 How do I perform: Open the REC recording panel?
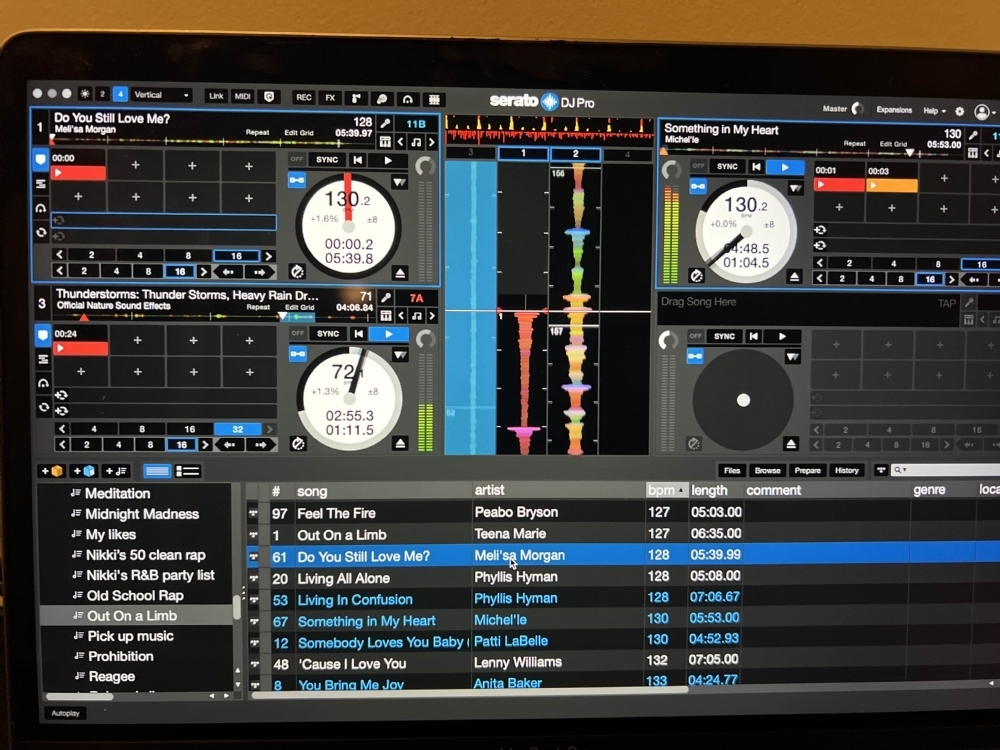[304, 97]
